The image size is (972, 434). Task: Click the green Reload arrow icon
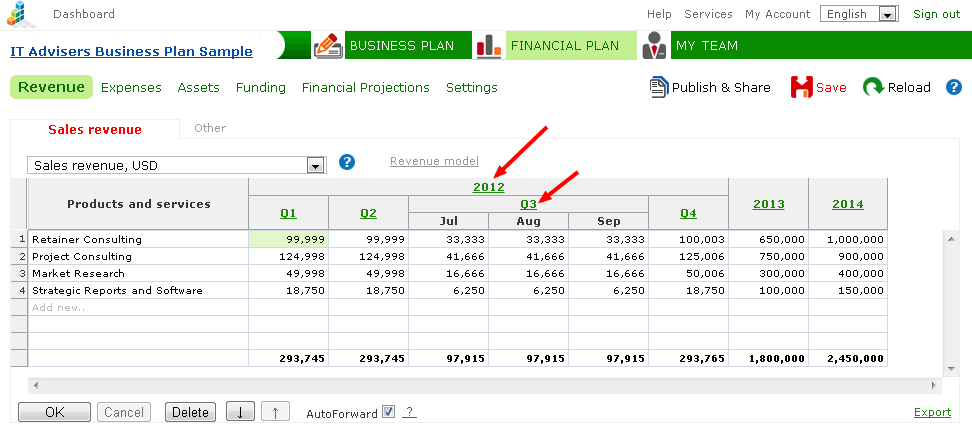873,87
